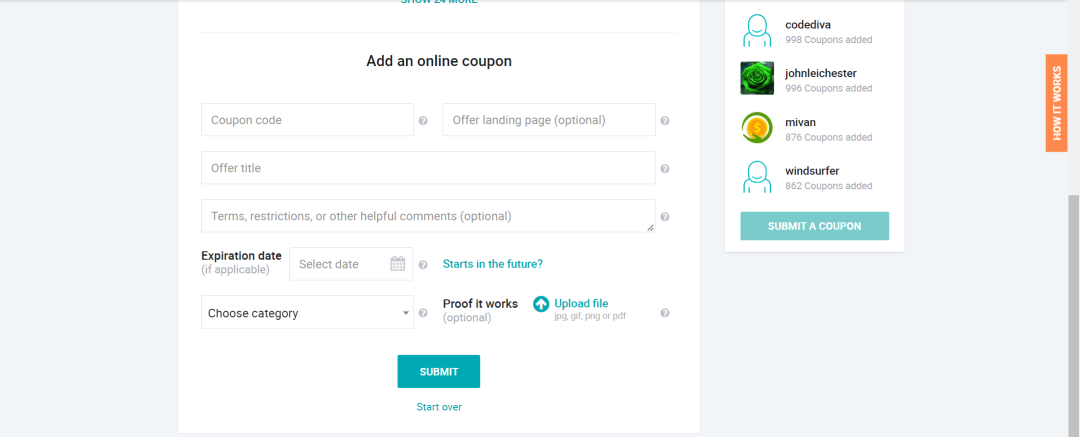Click the SUBMIT A COUPON button

[815, 226]
